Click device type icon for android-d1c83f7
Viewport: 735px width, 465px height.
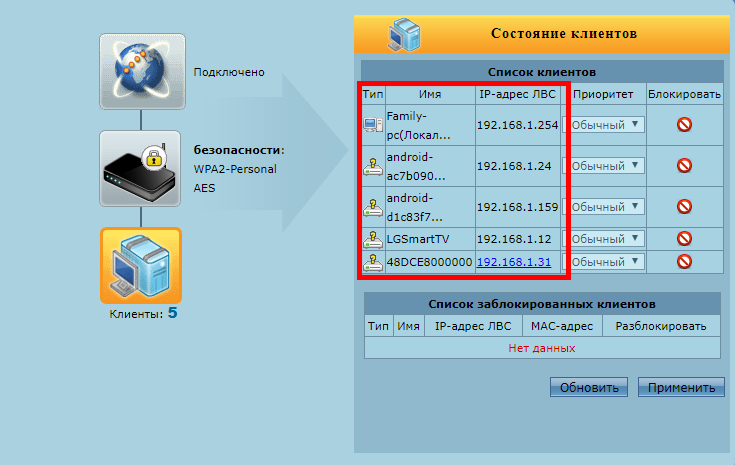(373, 207)
